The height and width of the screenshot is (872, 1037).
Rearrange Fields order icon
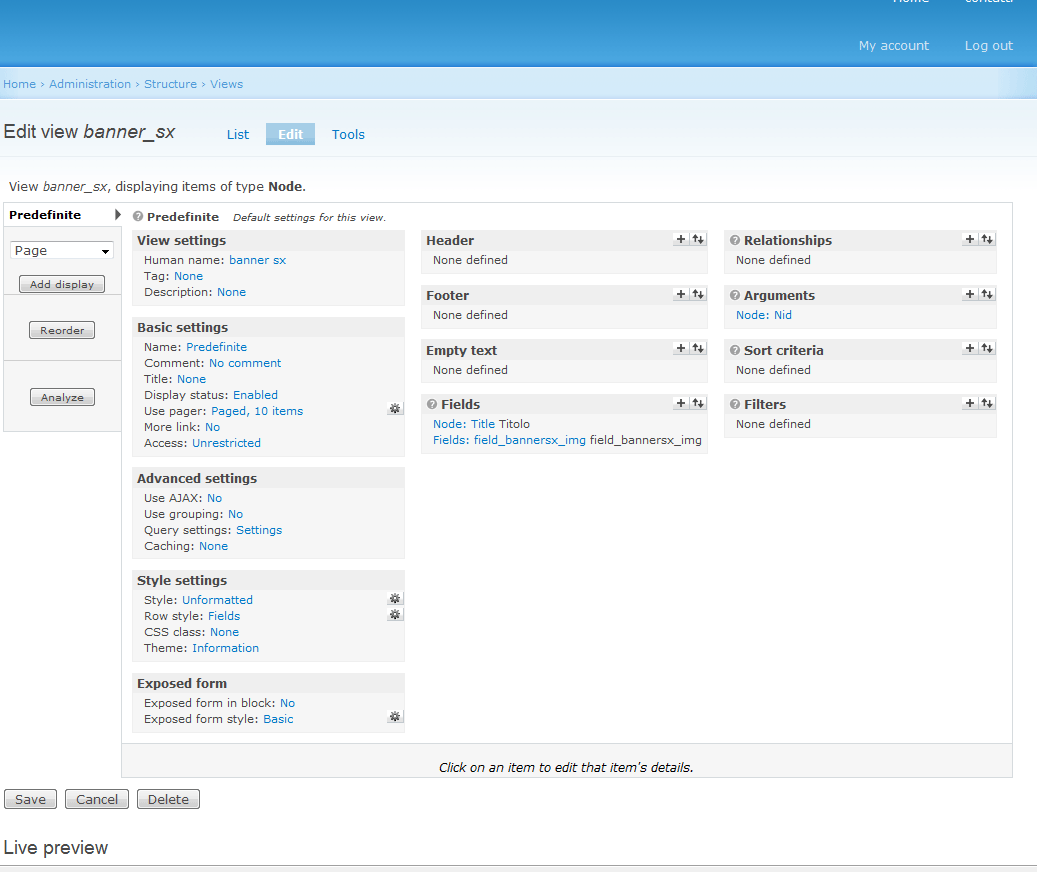tap(698, 403)
